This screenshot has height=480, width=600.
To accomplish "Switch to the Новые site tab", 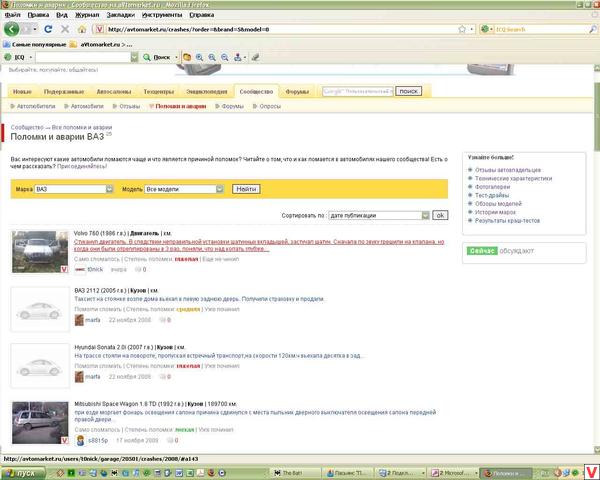I will pyautogui.click(x=22, y=91).
